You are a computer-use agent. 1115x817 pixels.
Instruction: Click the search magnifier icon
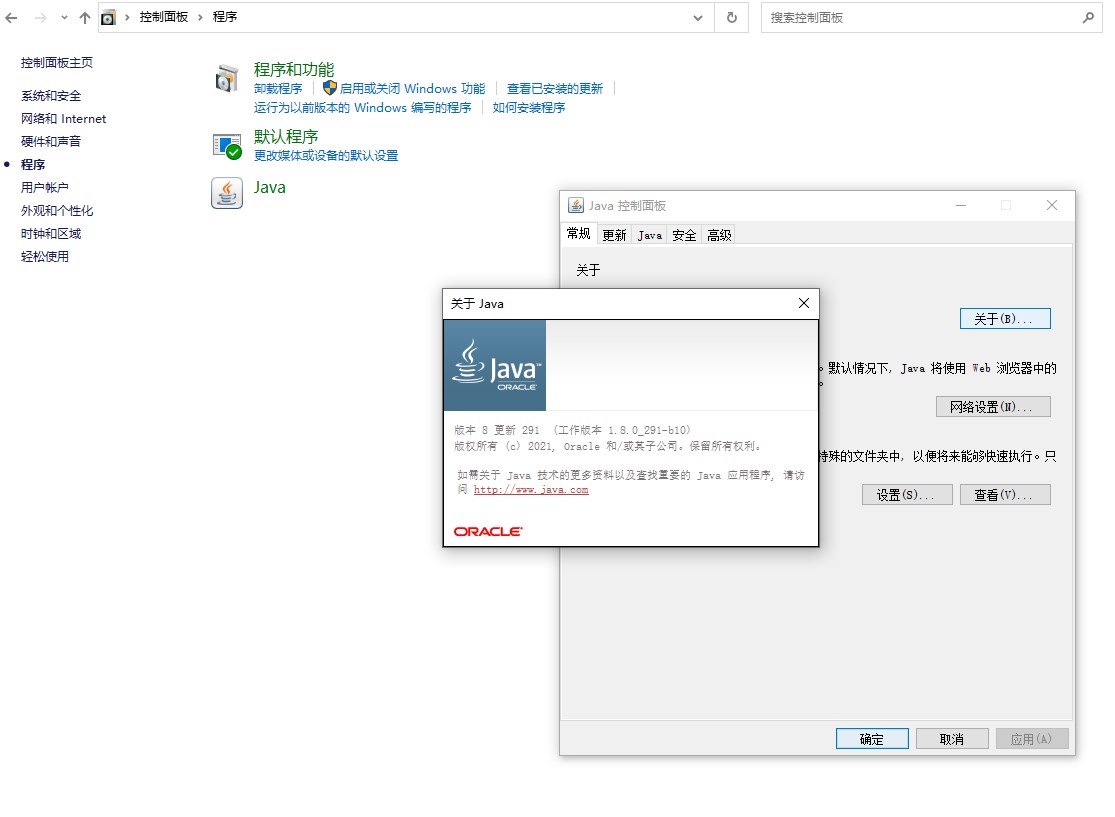1088,18
